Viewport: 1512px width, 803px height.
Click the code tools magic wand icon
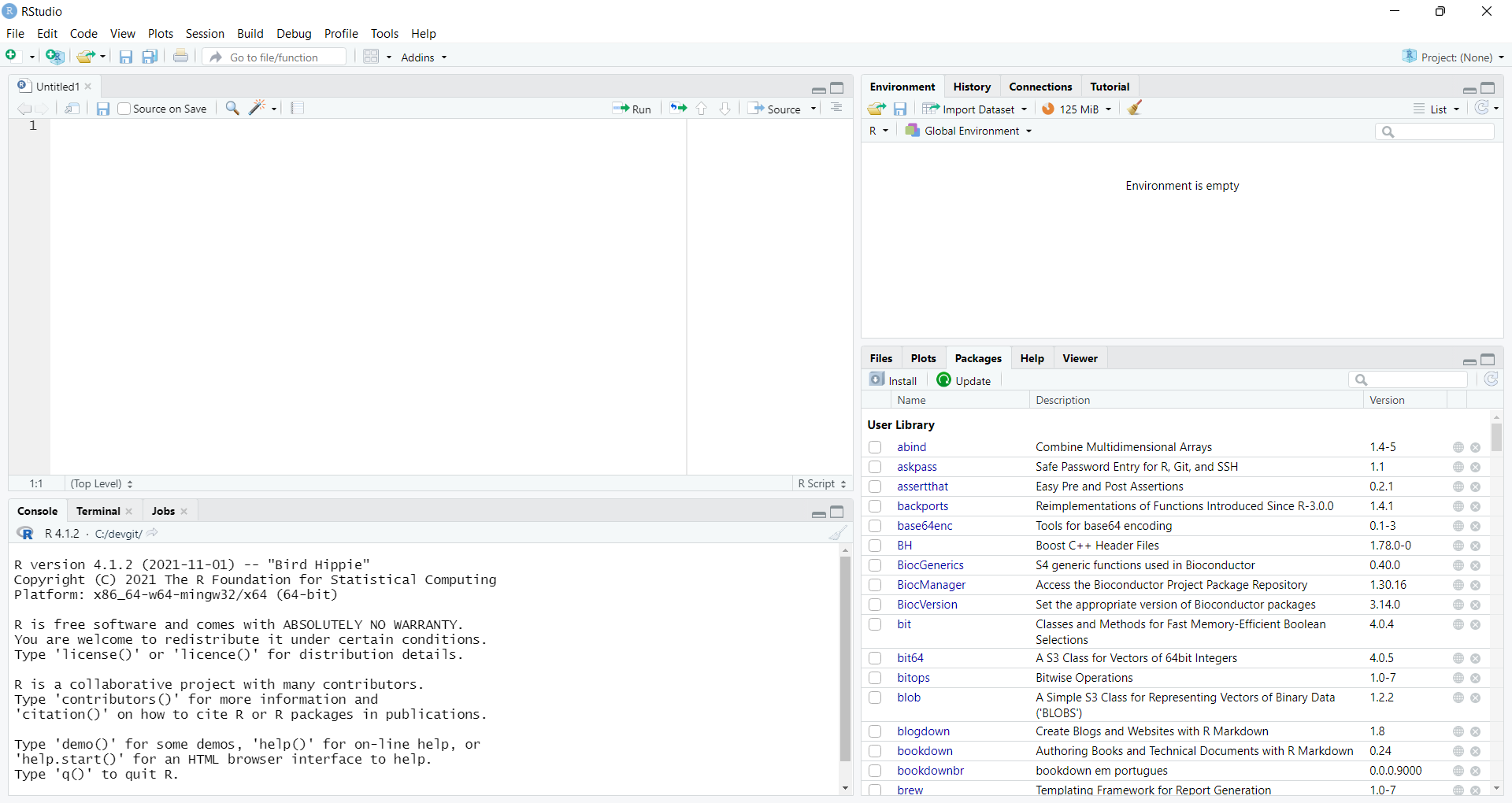click(x=258, y=108)
